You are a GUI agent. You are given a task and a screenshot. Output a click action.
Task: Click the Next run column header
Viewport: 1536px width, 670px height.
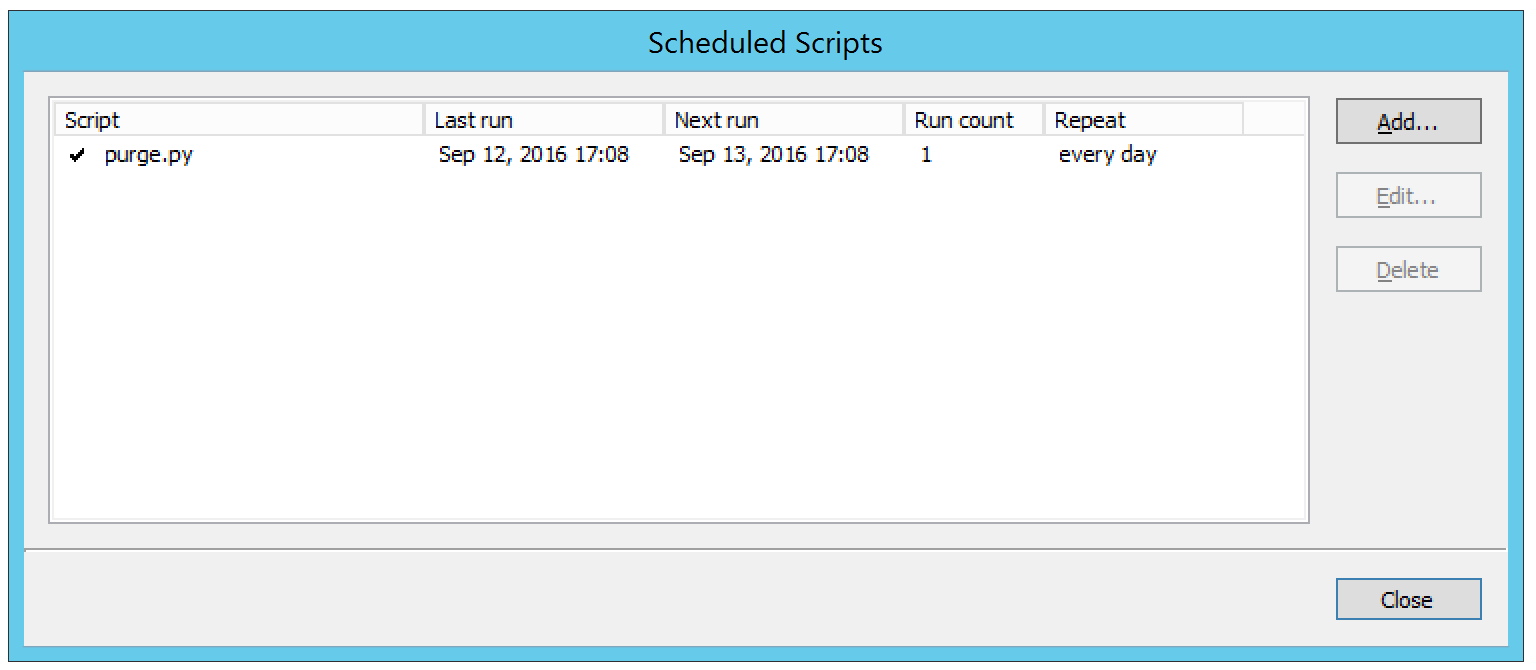tap(784, 120)
